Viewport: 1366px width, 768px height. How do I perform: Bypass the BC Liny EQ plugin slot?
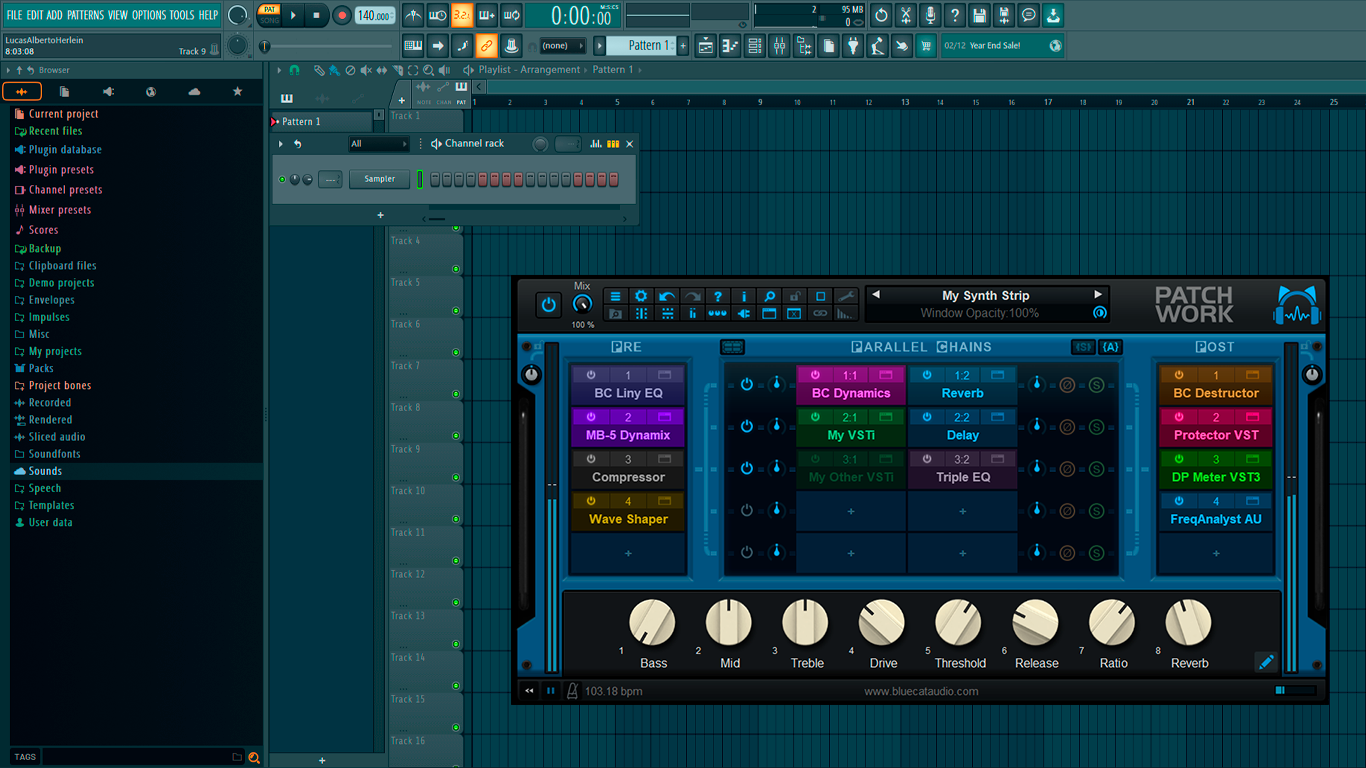coord(591,375)
